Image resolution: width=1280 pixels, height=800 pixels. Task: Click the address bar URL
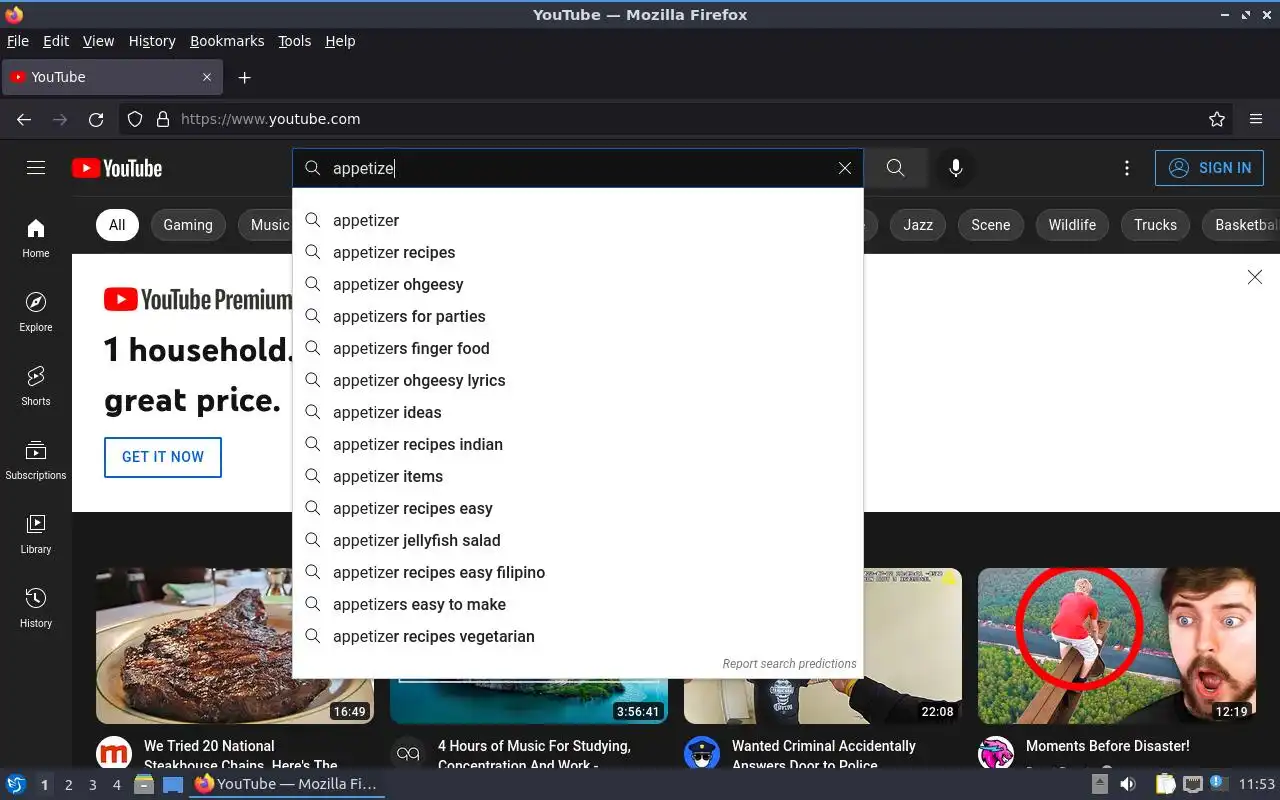[270, 119]
